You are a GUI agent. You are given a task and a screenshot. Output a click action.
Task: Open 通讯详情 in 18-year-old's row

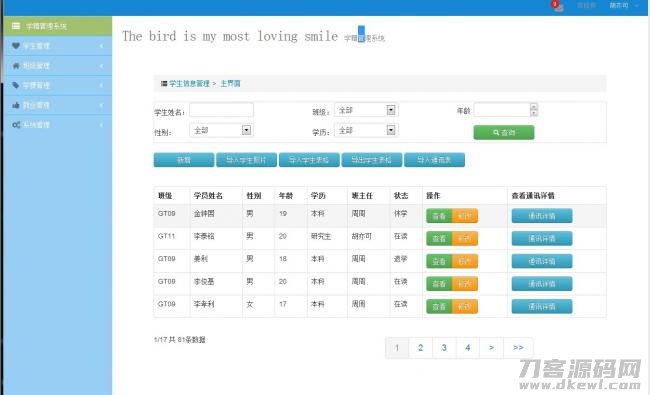(542, 261)
